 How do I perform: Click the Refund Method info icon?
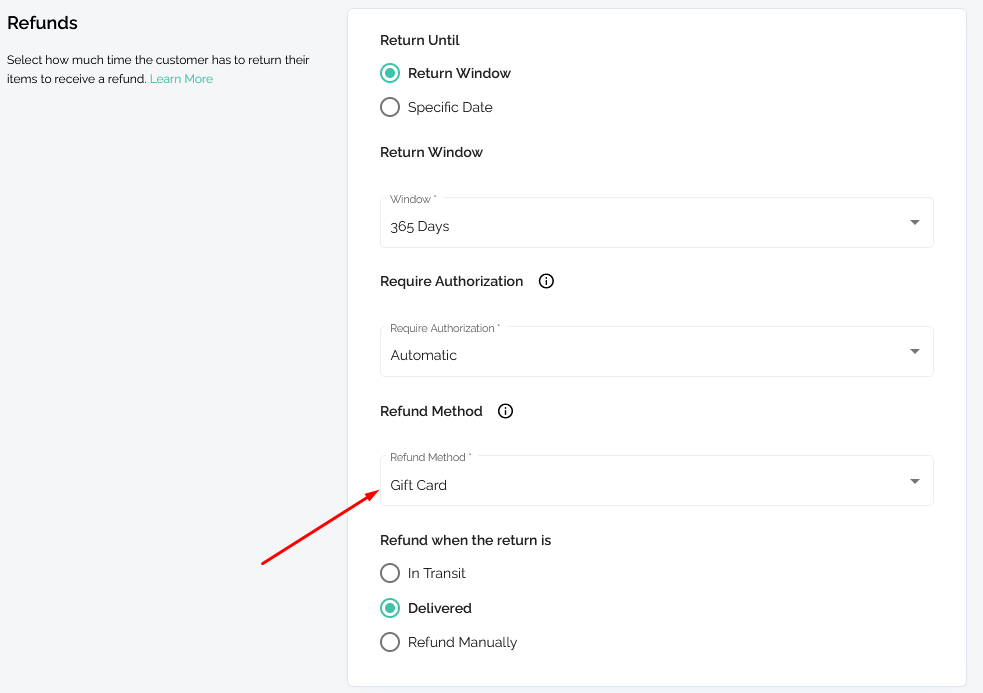(505, 411)
